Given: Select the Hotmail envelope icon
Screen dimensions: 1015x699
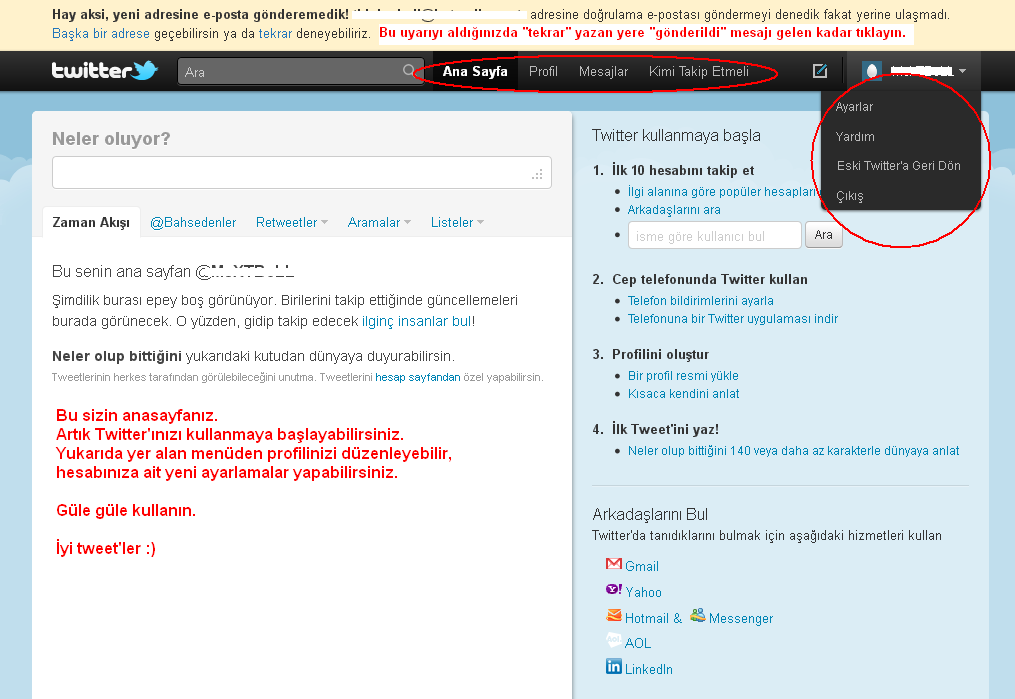Looking at the screenshot, I should [614, 616].
